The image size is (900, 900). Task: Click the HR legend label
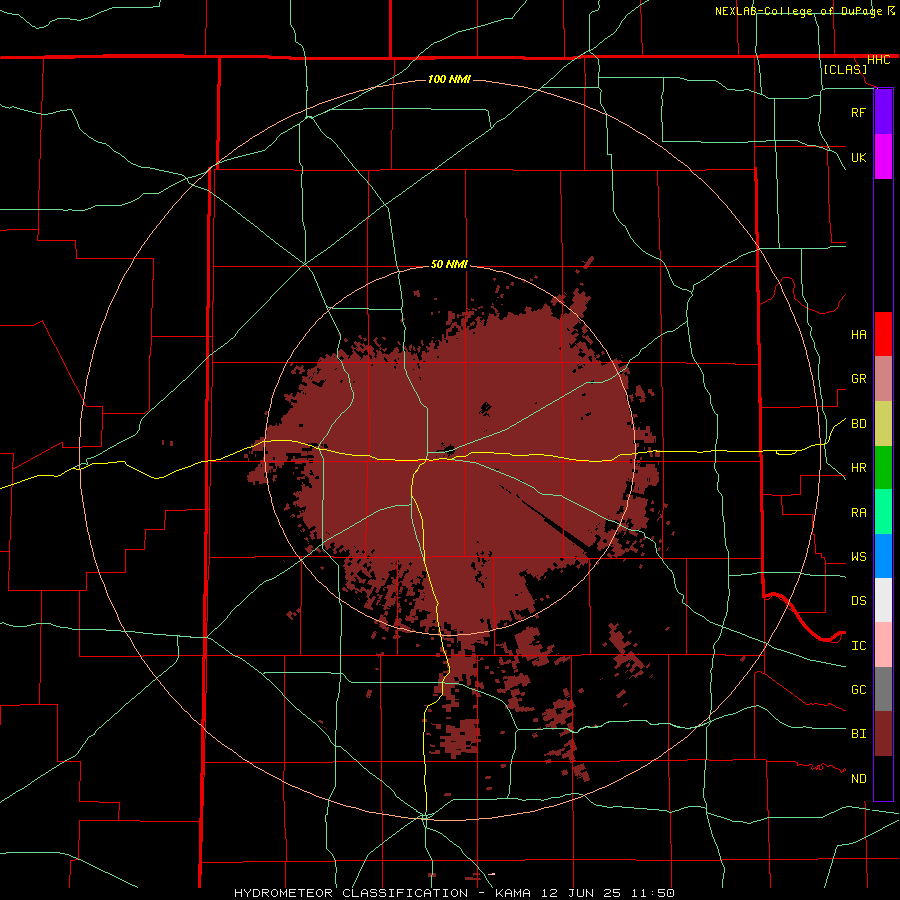[x=858, y=468]
